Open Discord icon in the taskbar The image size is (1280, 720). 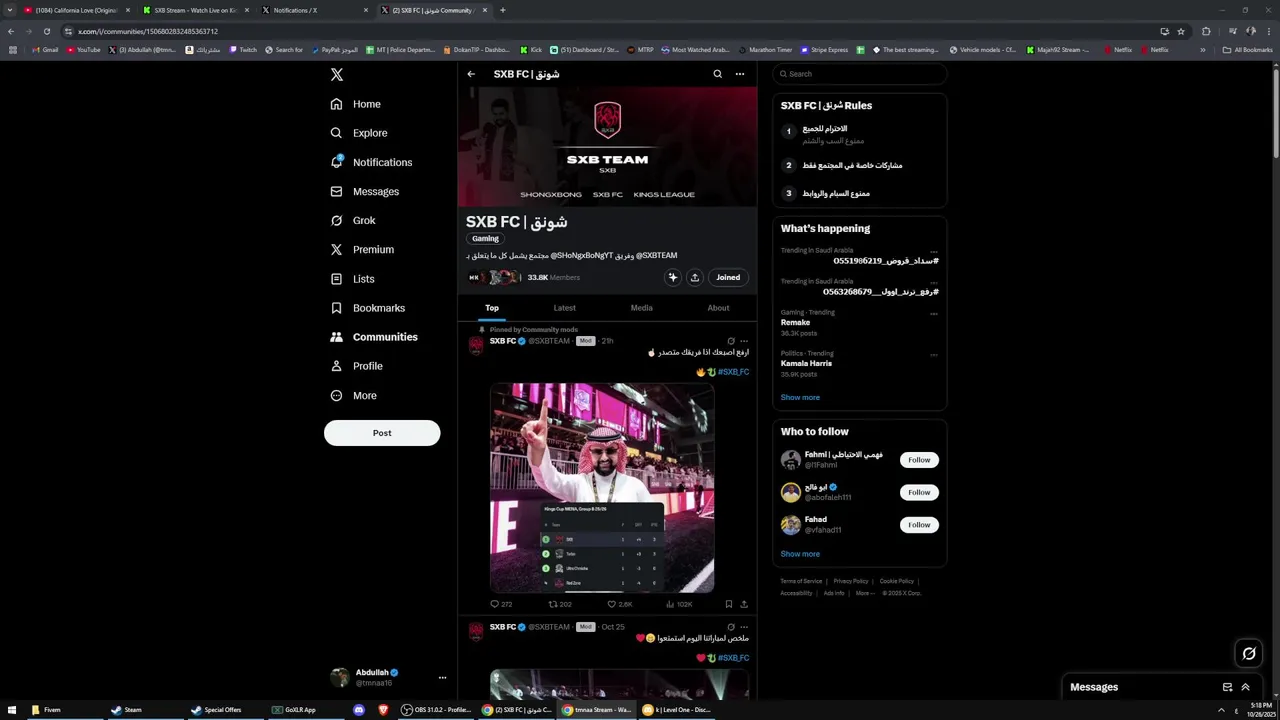pos(359,710)
